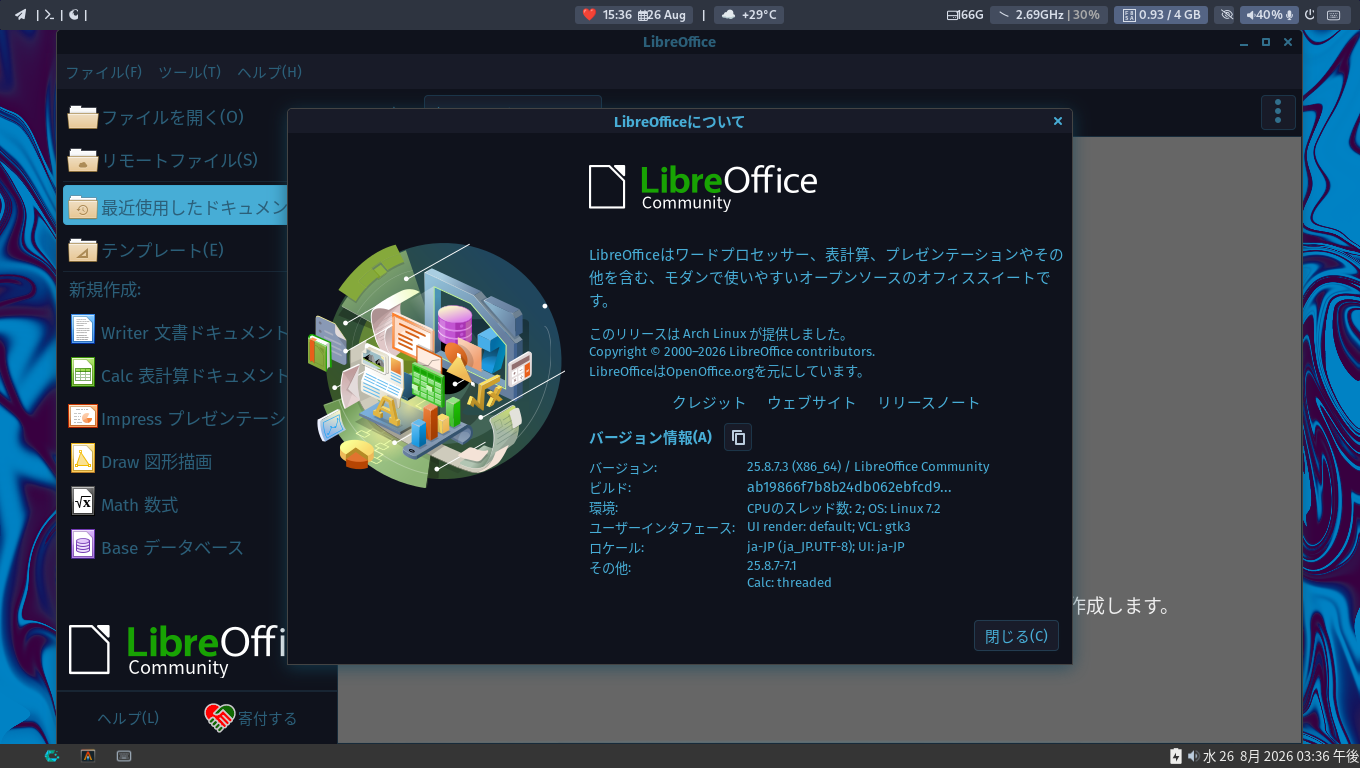Click the 2.69GHz CPU widget
The image size is (1360, 768).
[1049, 15]
